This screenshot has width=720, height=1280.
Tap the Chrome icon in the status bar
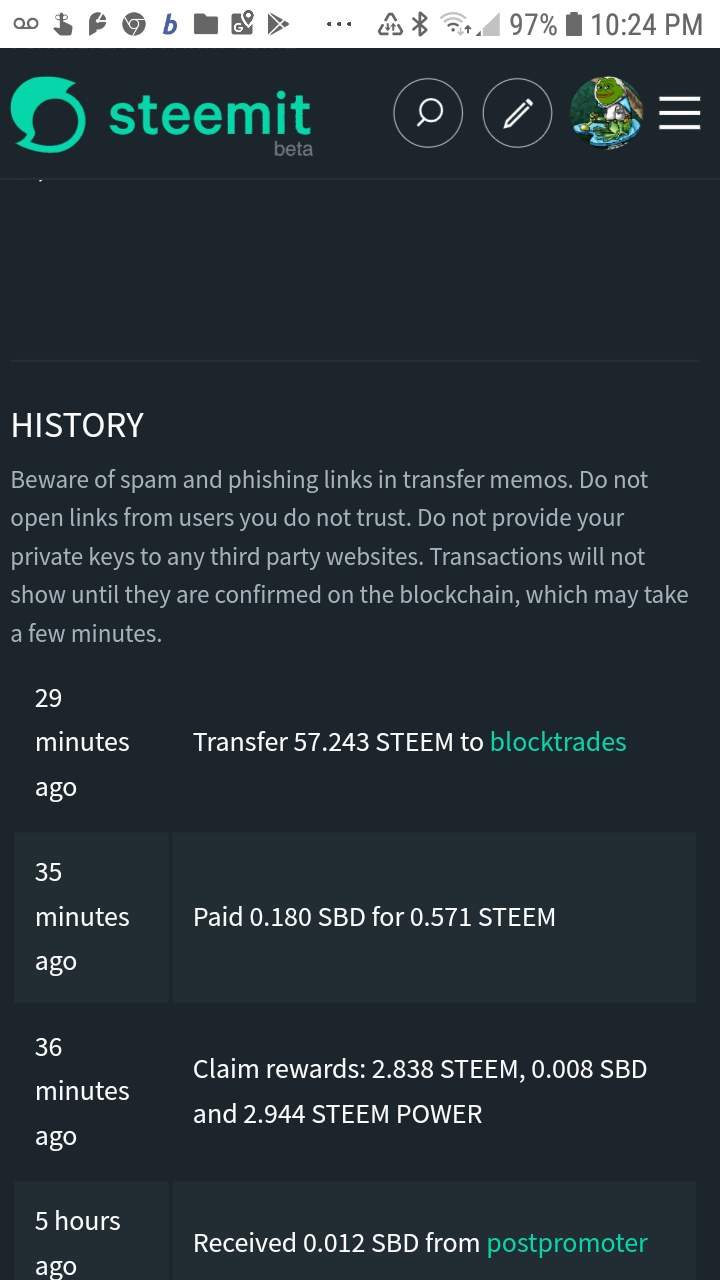[134, 24]
